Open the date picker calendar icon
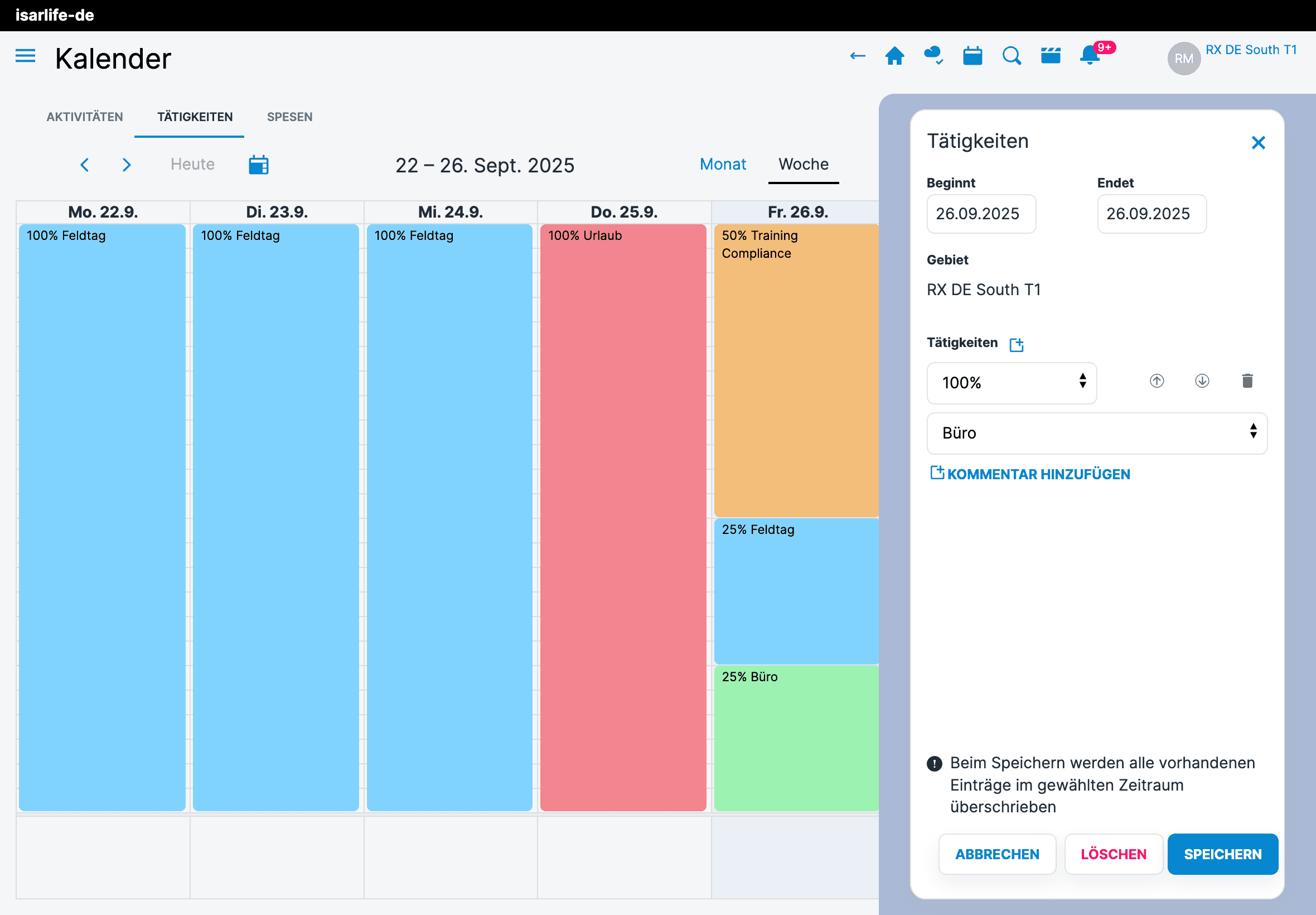 tap(258, 165)
